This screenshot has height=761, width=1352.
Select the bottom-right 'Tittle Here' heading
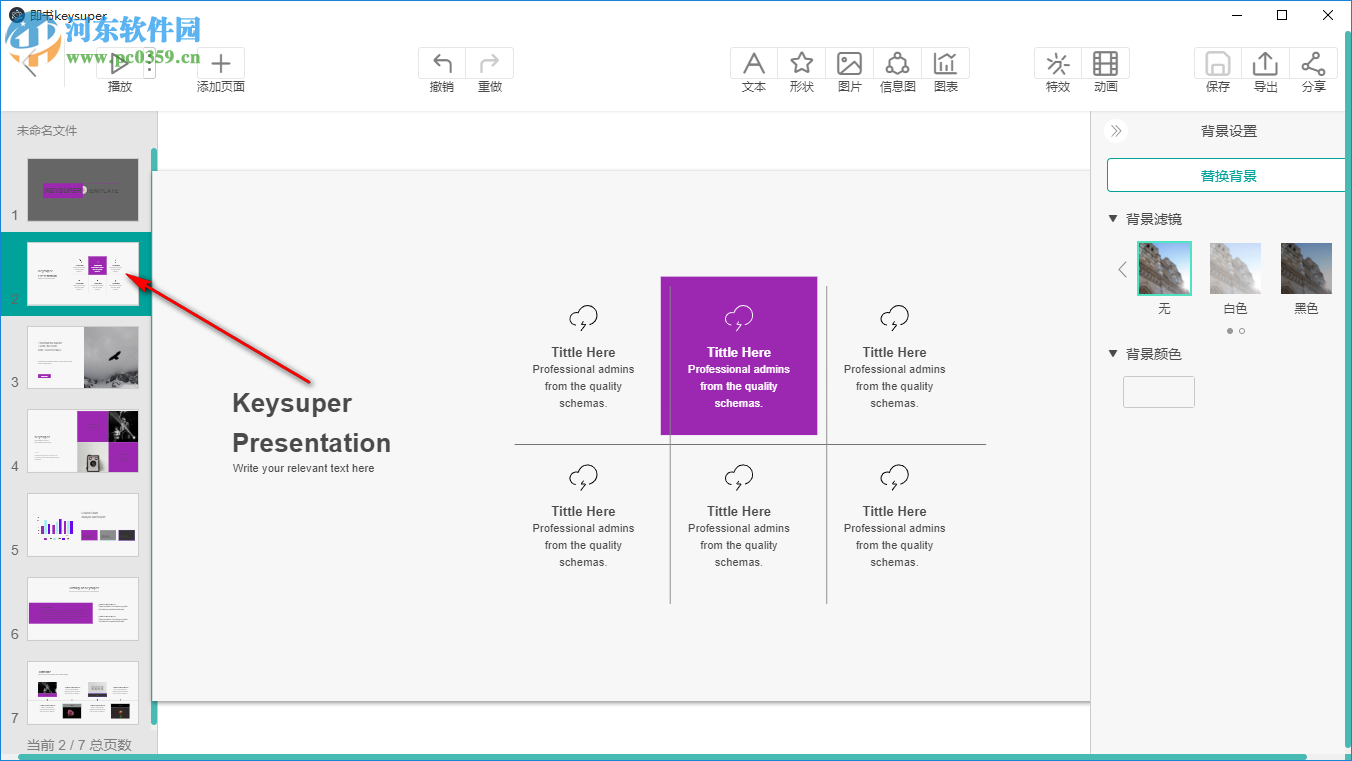(x=895, y=511)
